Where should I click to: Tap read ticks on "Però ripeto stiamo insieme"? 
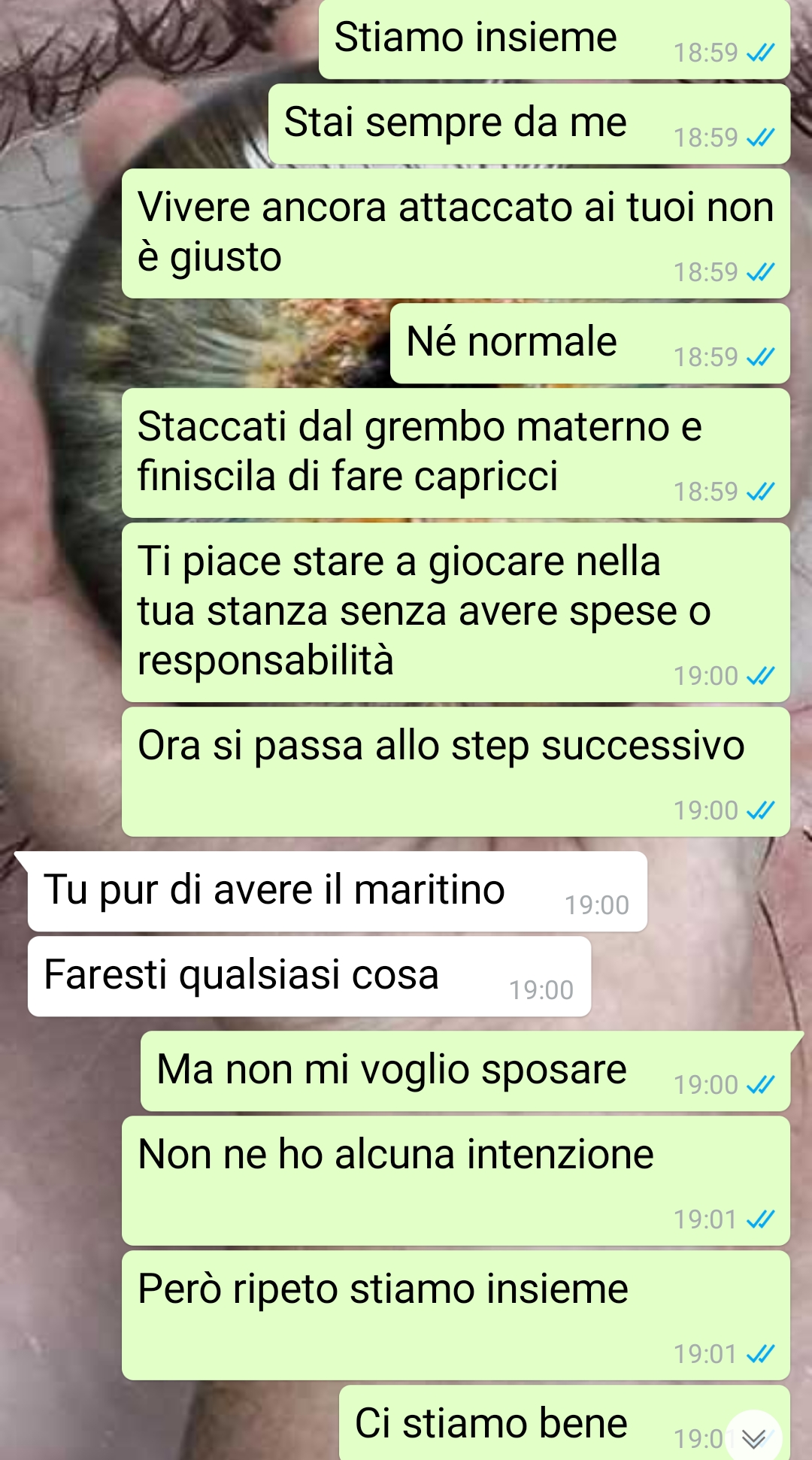pyautogui.click(x=760, y=1354)
